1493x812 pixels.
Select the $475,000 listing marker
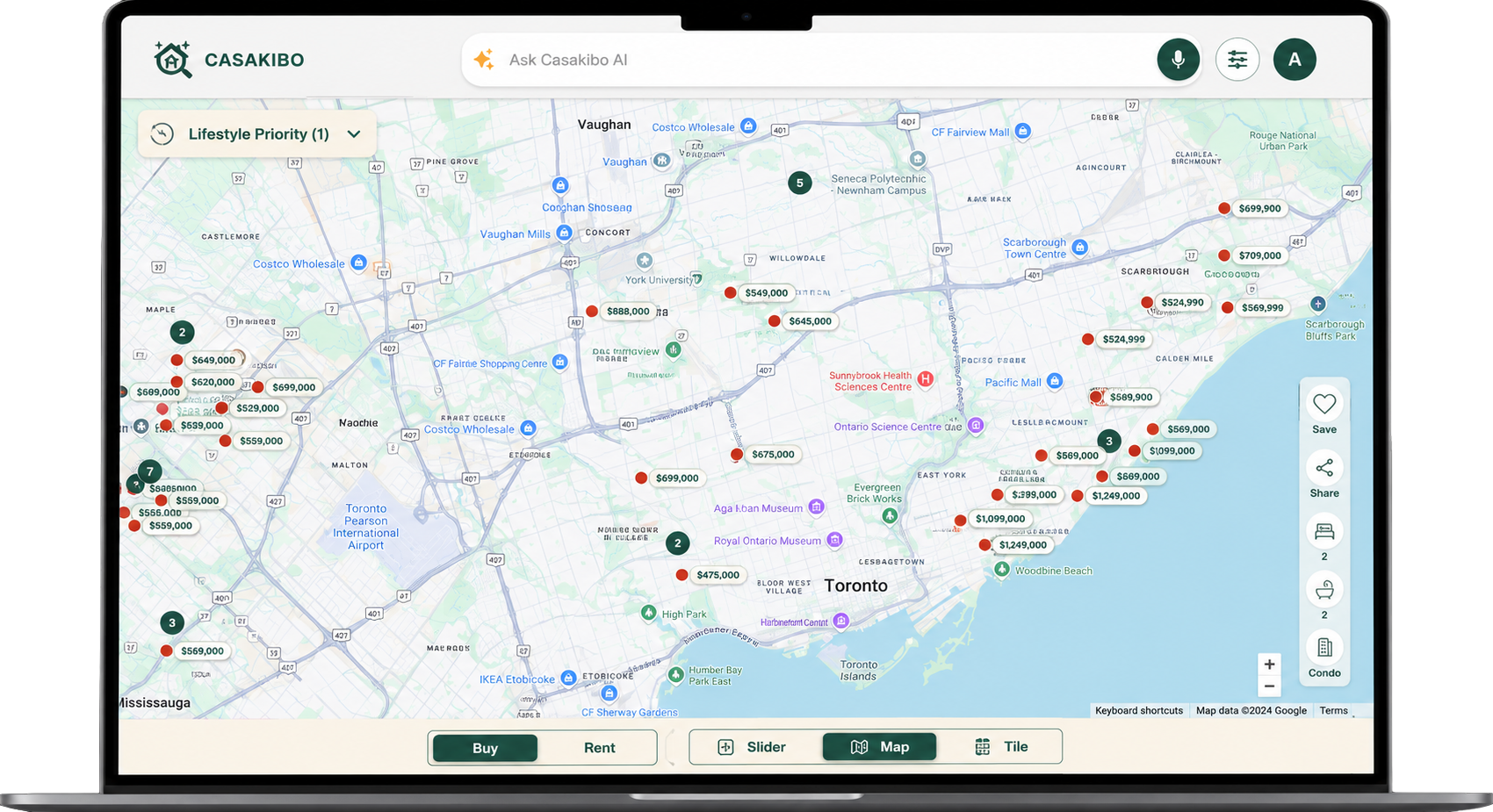point(710,575)
